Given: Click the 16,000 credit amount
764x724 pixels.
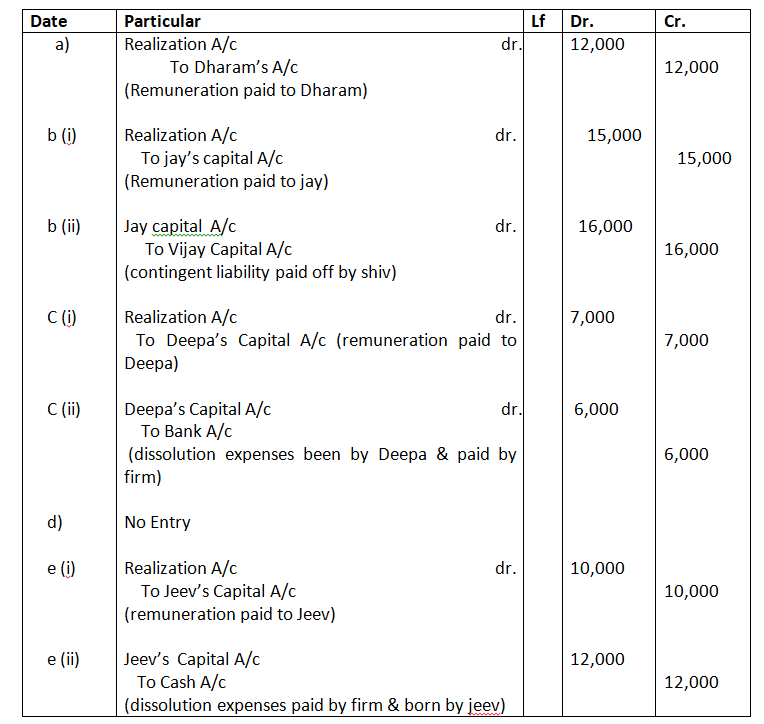Looking at the screenshot, I should (691, 249).
